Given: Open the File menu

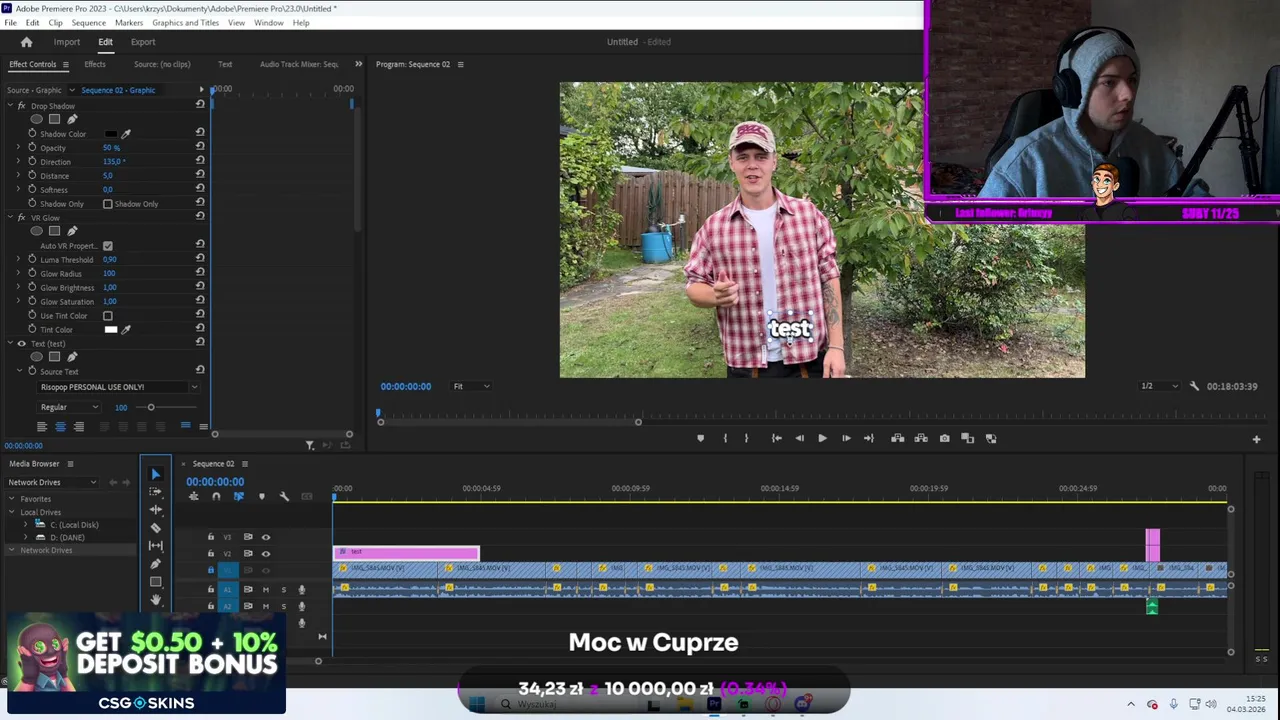Looking at the screenshot, I should (x=10, y=22).
